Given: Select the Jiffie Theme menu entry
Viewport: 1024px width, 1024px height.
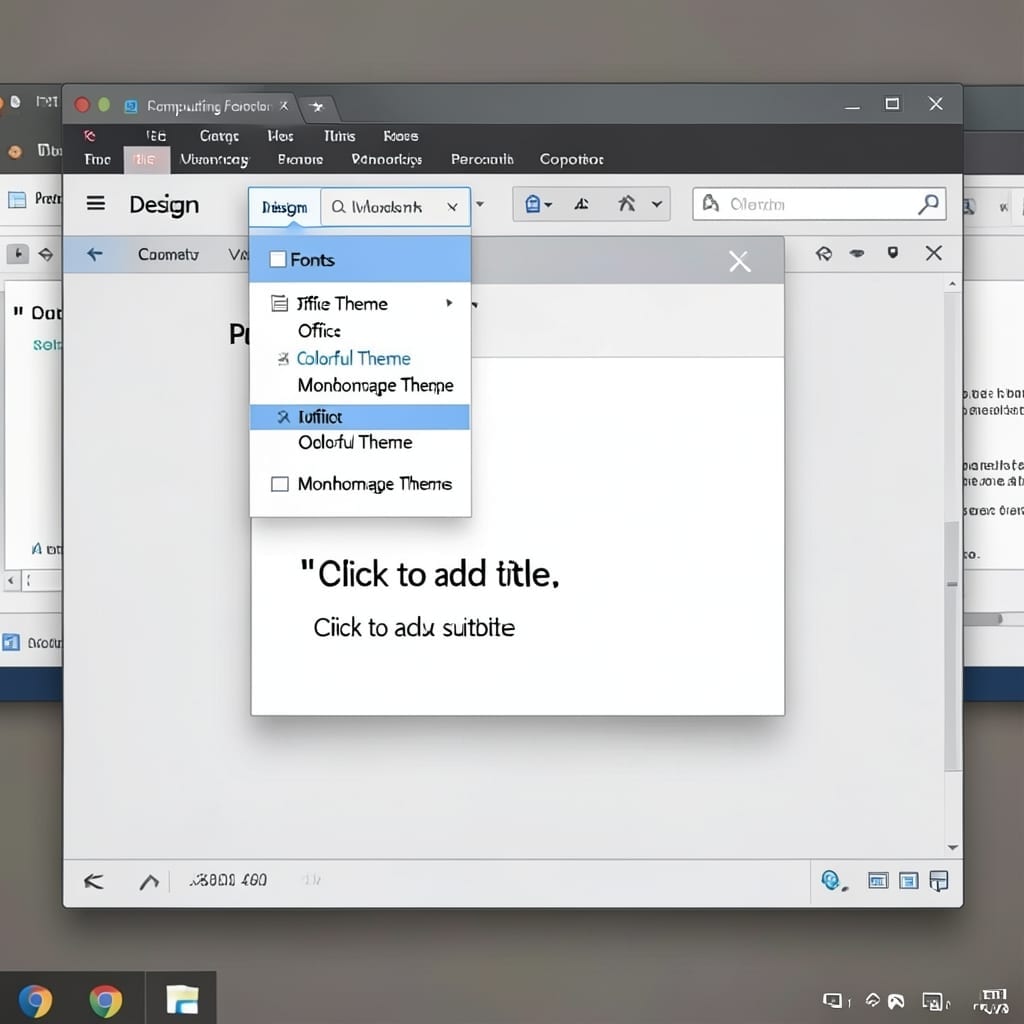Looking at the screenshot, I should click(x=359, y=304).
